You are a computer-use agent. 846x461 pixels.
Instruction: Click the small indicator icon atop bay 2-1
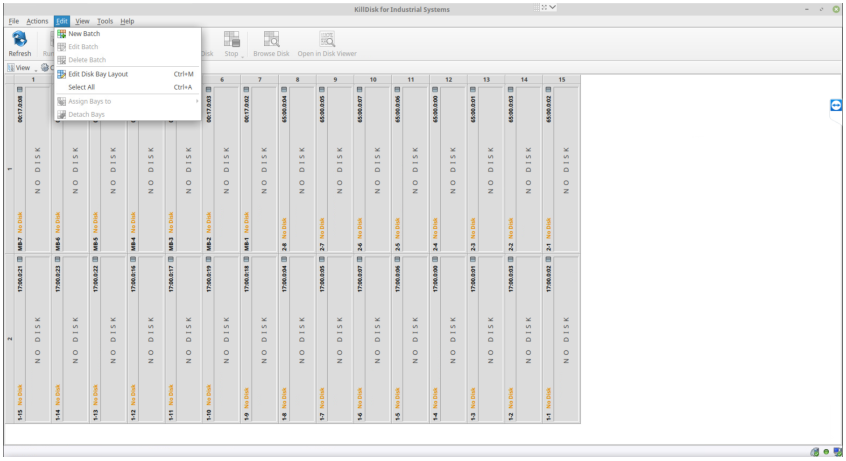pos(549,90)
